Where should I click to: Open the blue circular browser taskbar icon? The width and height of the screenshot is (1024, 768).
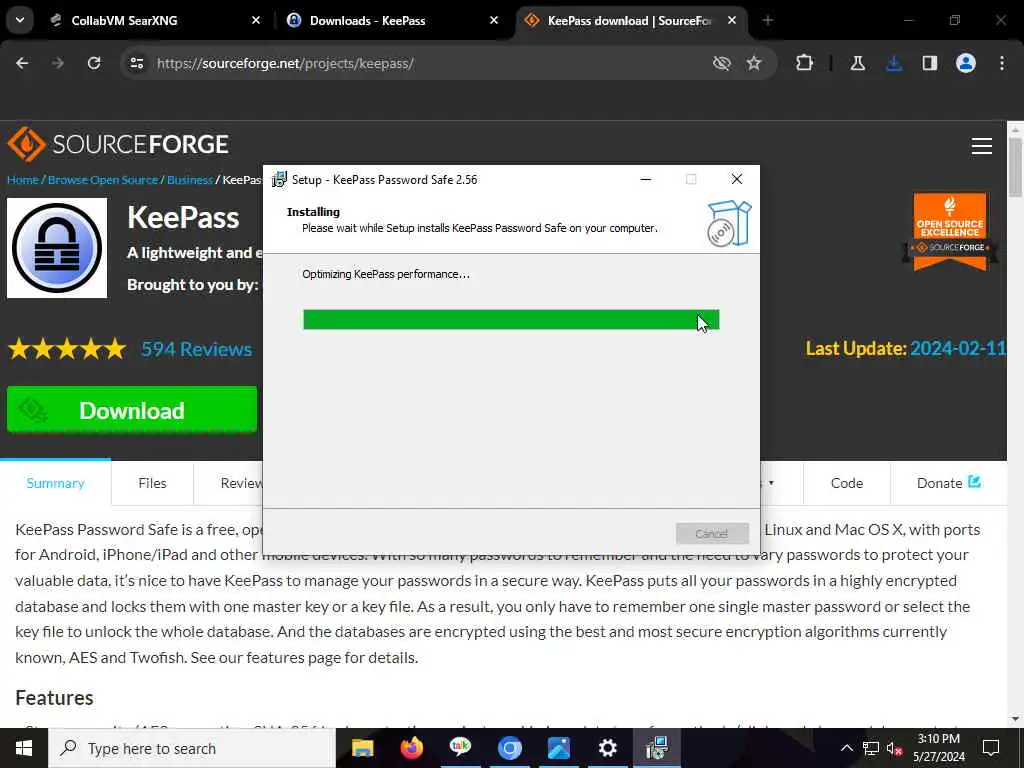[509, 748]
